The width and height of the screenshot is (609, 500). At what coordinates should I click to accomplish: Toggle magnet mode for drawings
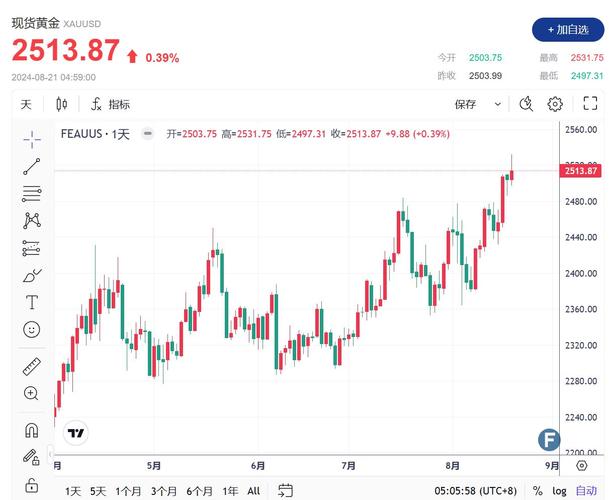[x=32, y=430]
